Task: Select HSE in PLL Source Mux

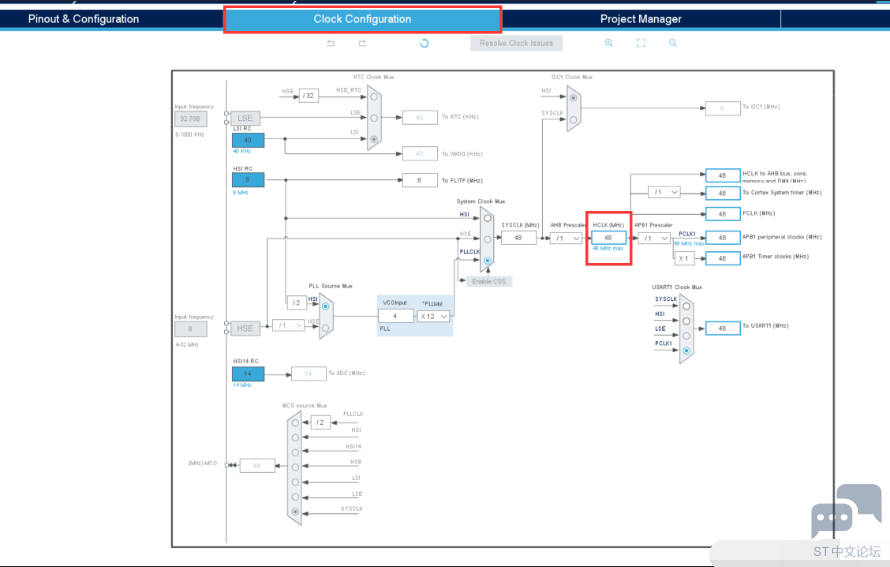Action: (x=325, y=328)
